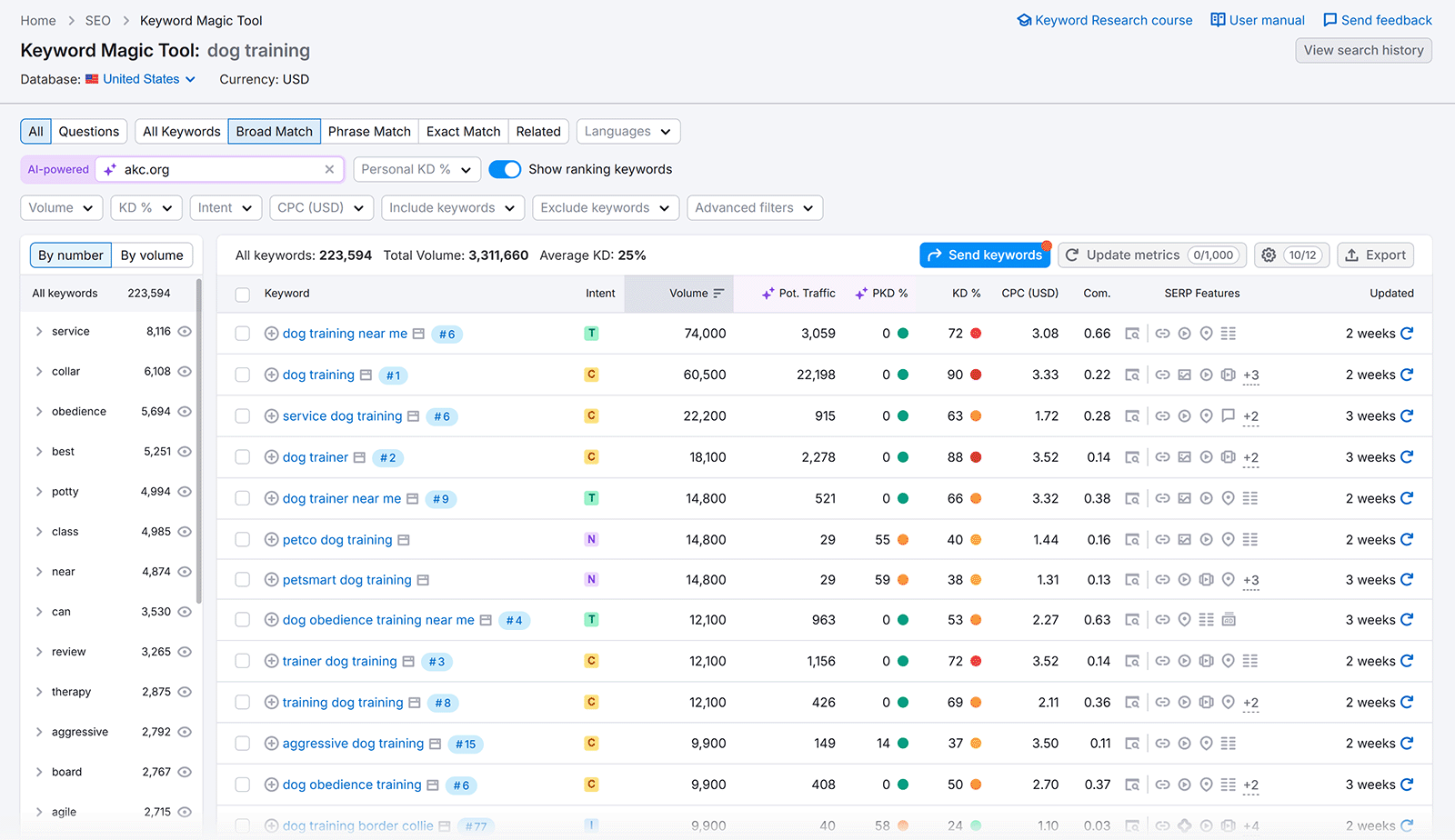Image resolution: width=1455 pixels, height=840 pixels.
Task: Click the Send keywords button
Action: [x=985, y=255]
